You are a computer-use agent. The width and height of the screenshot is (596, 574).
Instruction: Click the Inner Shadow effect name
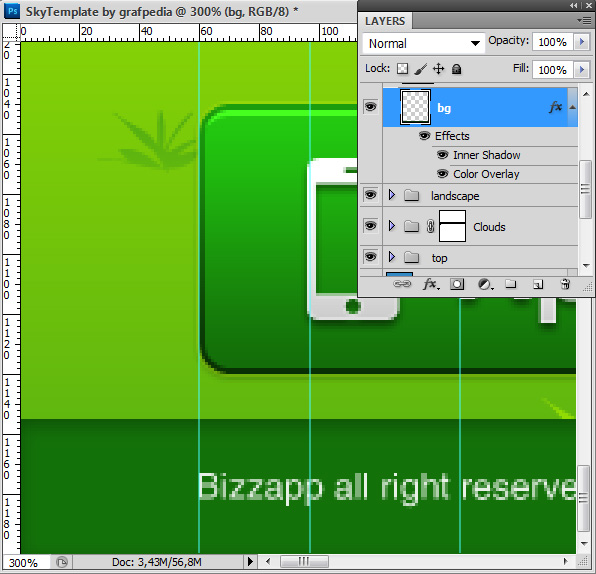coord(487,155)
